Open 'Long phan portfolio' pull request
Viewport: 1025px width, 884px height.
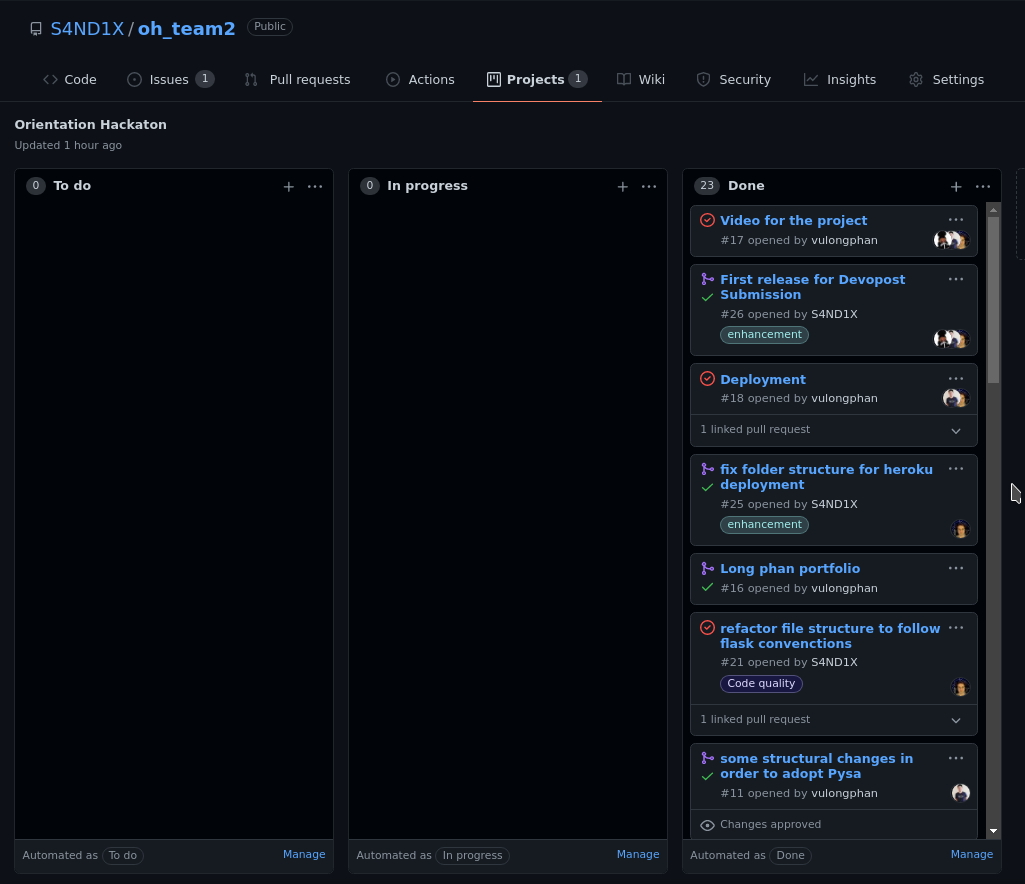tap(790, 569)
